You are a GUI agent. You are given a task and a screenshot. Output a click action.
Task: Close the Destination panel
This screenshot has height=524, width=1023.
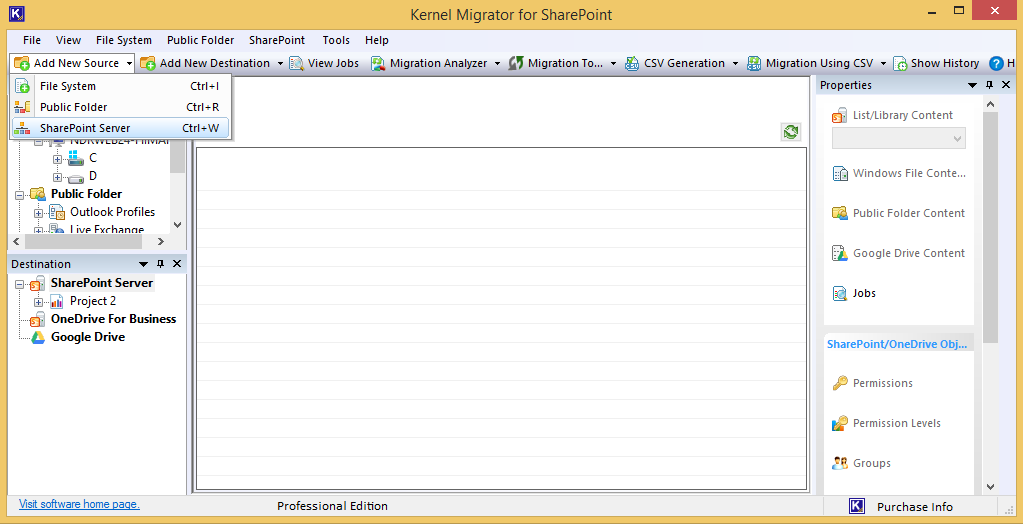[177, 264]
